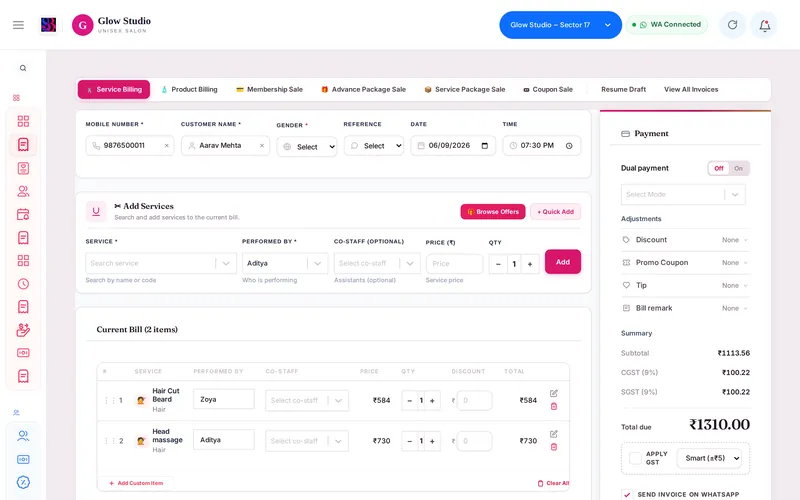Open the pink customers sidebar icon
The image size is (800, 500).
pyautogui.click(x=23, y=191)
